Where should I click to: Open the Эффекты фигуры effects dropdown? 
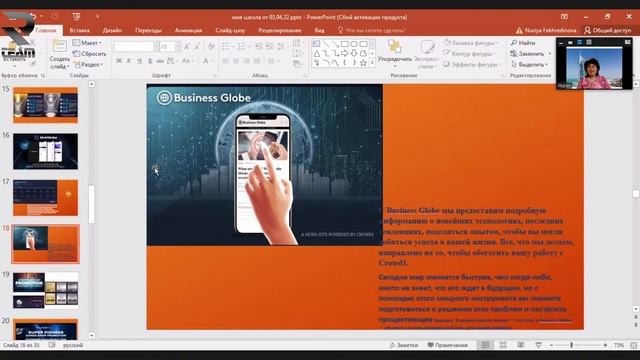coord(472,64)
